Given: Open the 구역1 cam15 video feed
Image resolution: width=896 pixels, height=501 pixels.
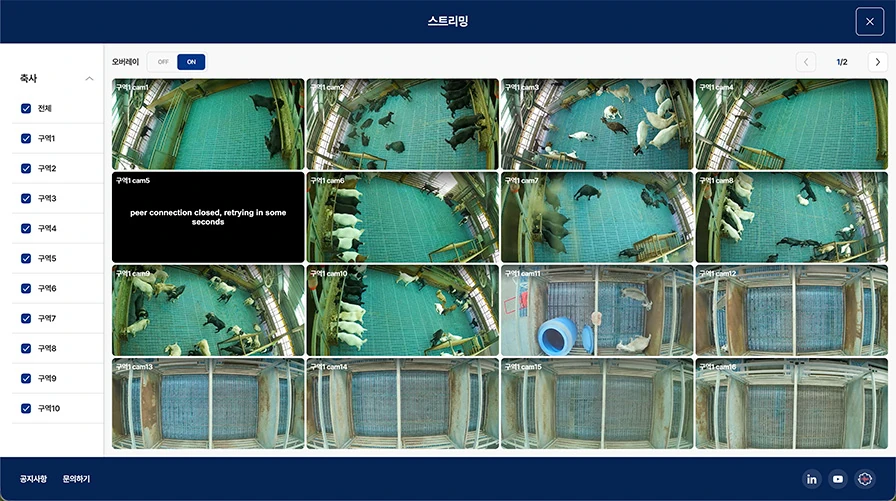Looking at the screenshot, I should 597,403.
